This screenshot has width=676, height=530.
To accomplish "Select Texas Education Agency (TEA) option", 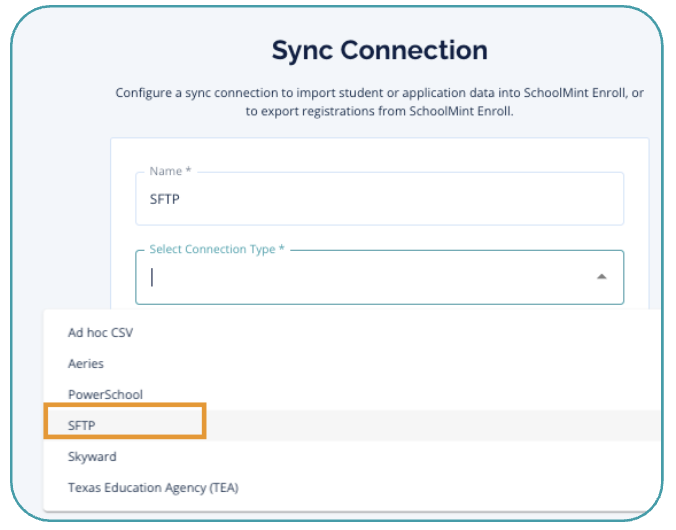I will (x=153, y=488).
